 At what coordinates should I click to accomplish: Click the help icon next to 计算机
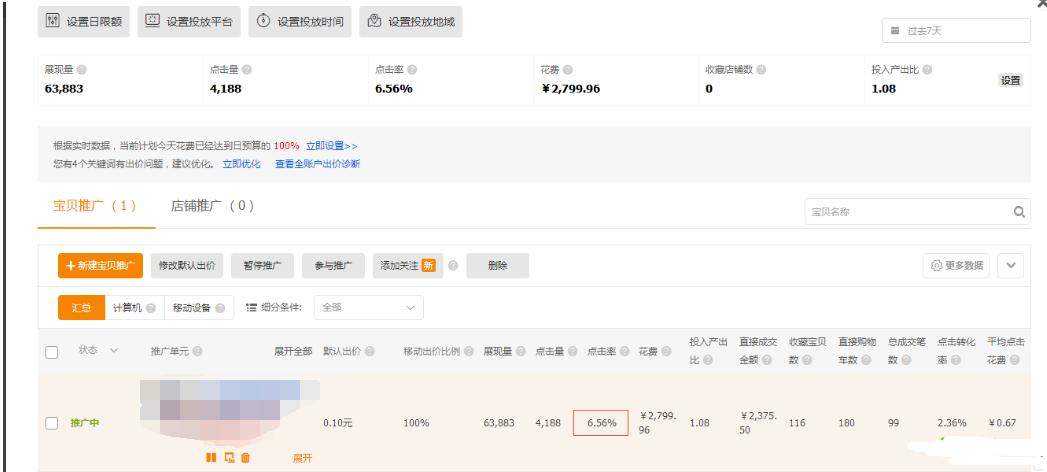(151, 308)
